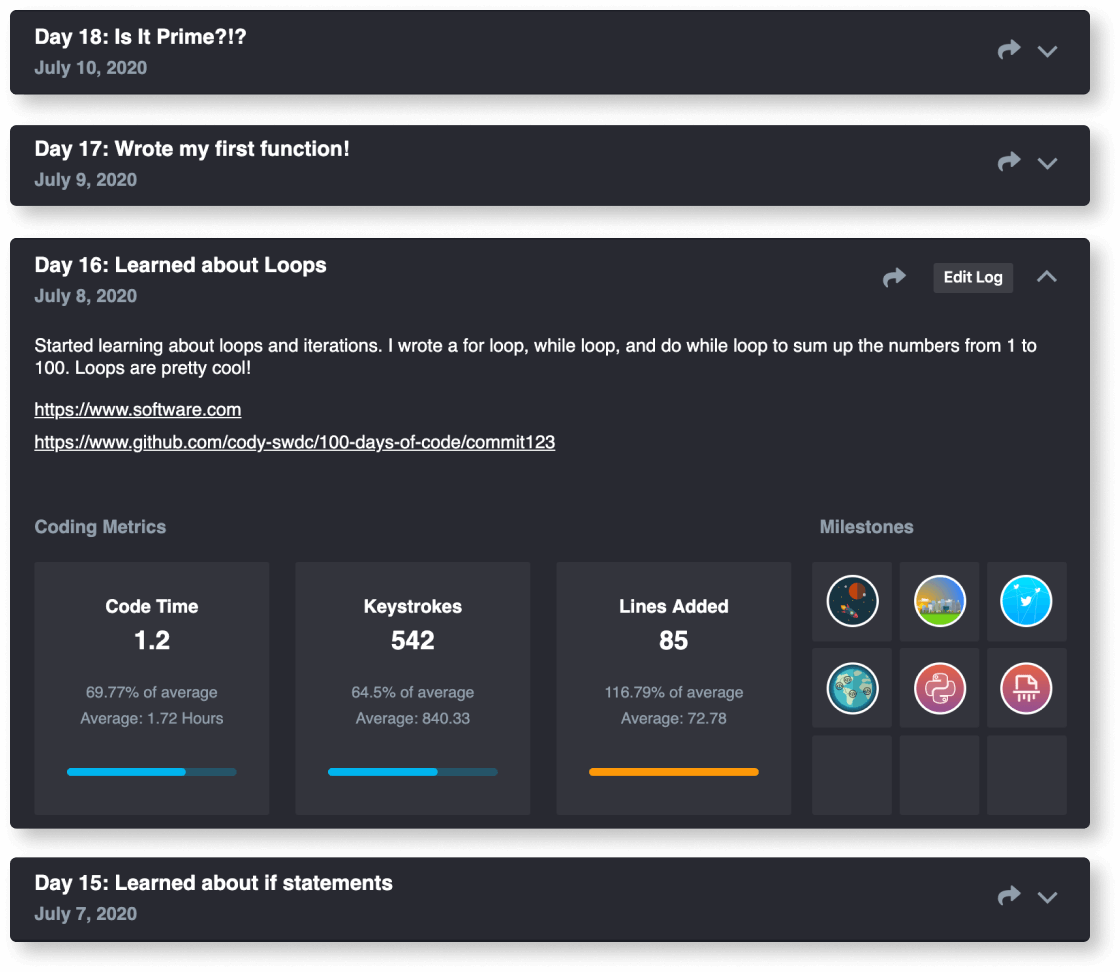Share the Day 18 log entry

click(1009, 50)
